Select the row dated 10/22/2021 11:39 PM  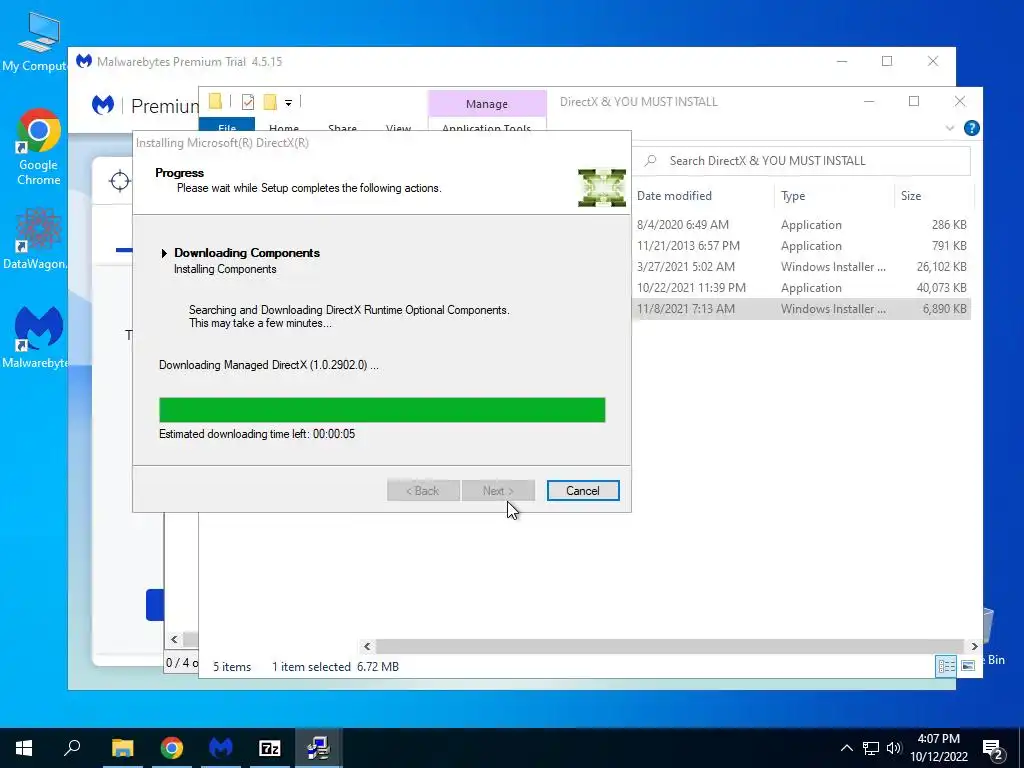pos(801,287)
